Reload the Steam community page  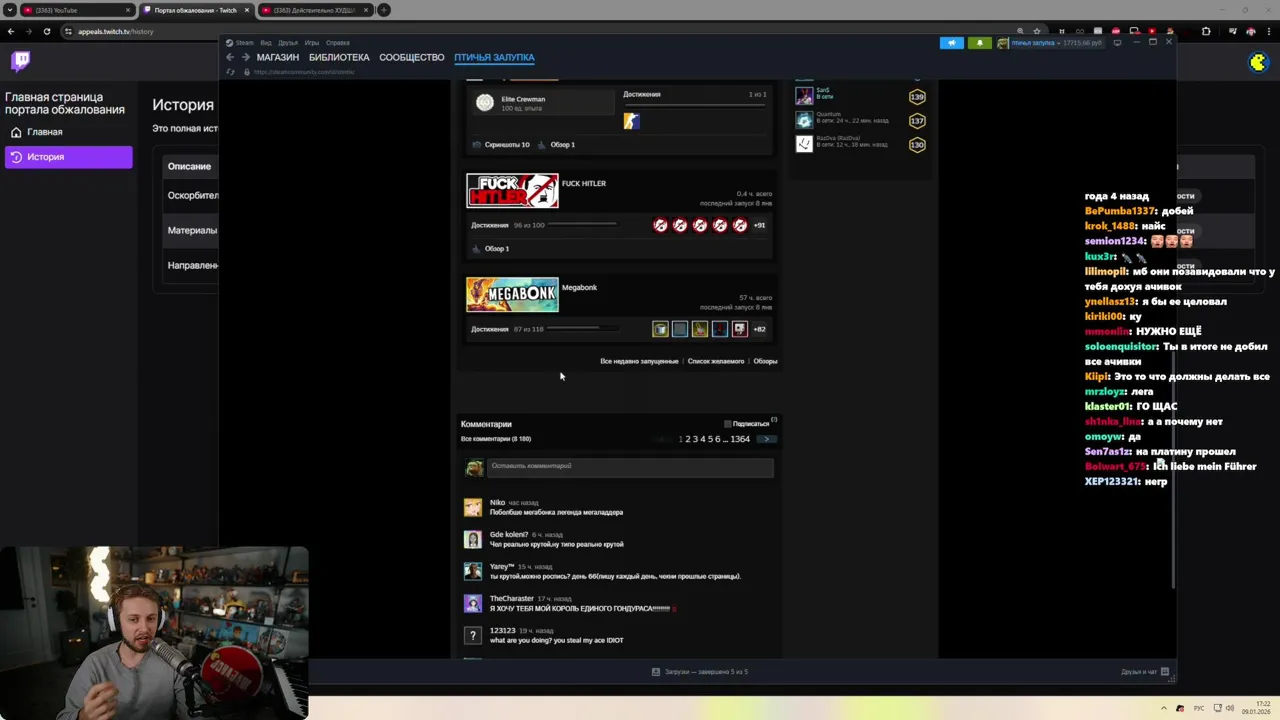(x=230, y=72)
